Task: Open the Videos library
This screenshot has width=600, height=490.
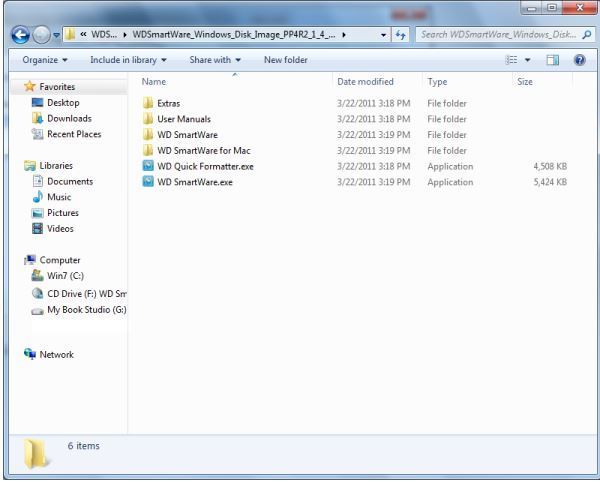Action: click(60, 228)
